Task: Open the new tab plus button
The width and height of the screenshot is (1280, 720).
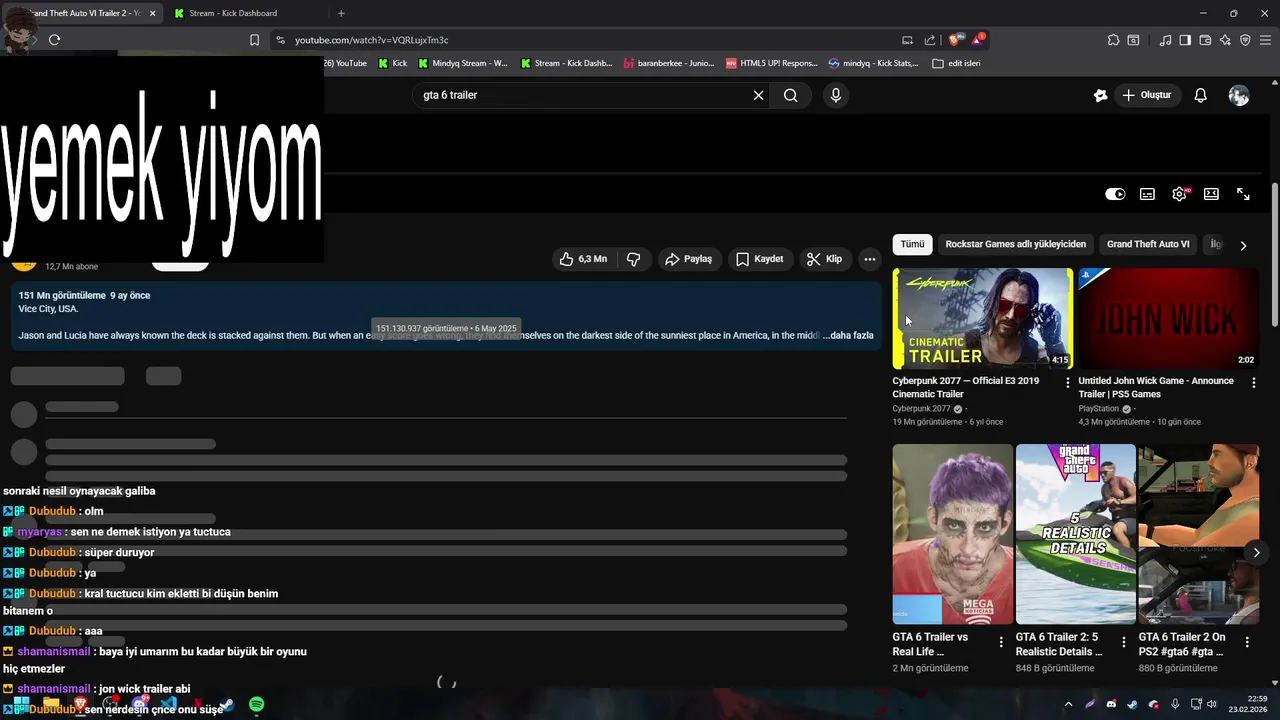Action: (341, 13)
